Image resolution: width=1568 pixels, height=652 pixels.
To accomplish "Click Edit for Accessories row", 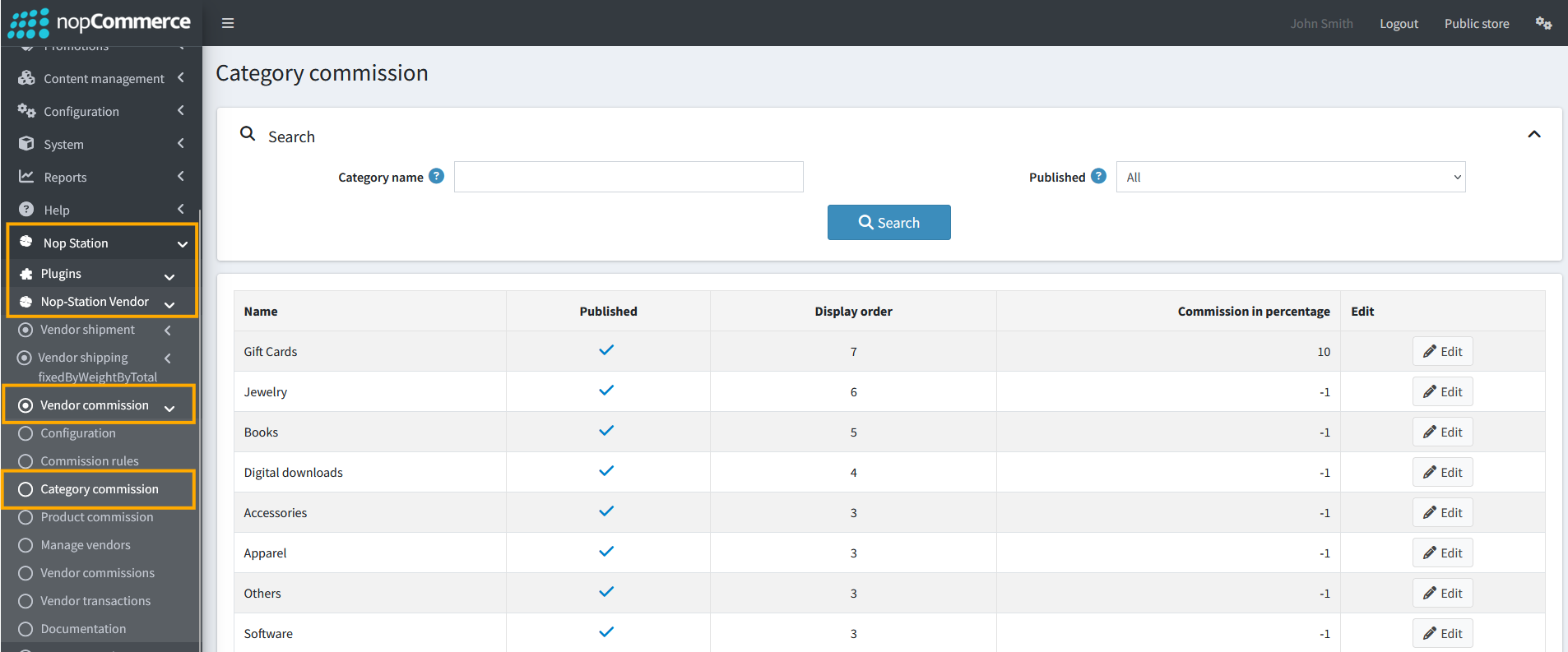I will 1443,512.
